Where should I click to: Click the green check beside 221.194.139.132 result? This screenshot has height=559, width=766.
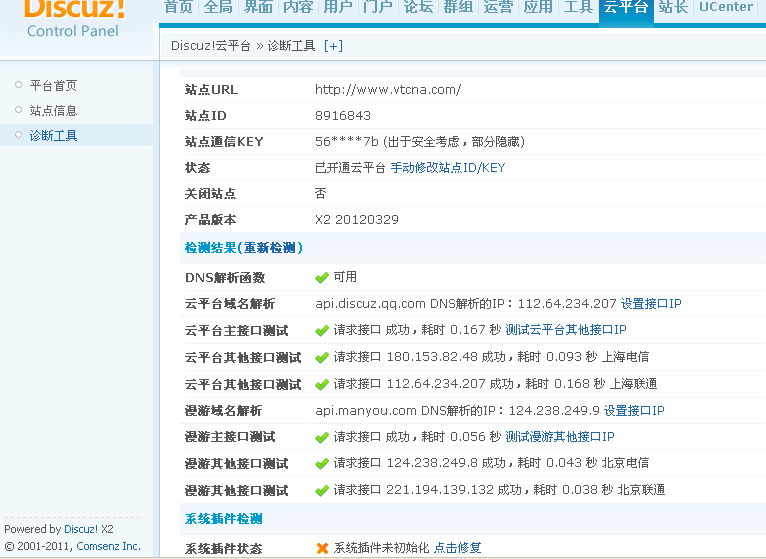click(322, 490)
